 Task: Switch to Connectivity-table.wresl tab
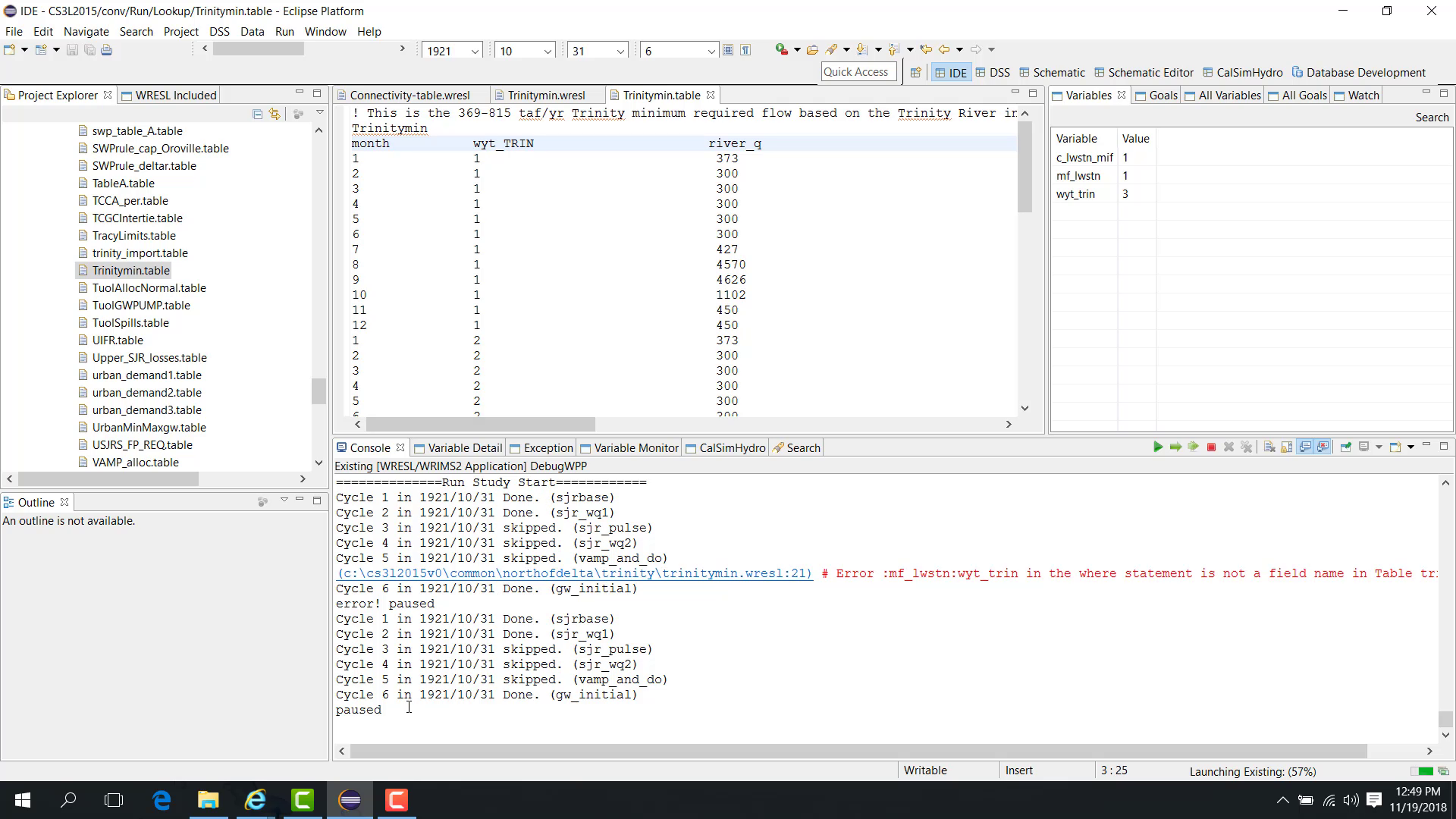click(409, 96)
